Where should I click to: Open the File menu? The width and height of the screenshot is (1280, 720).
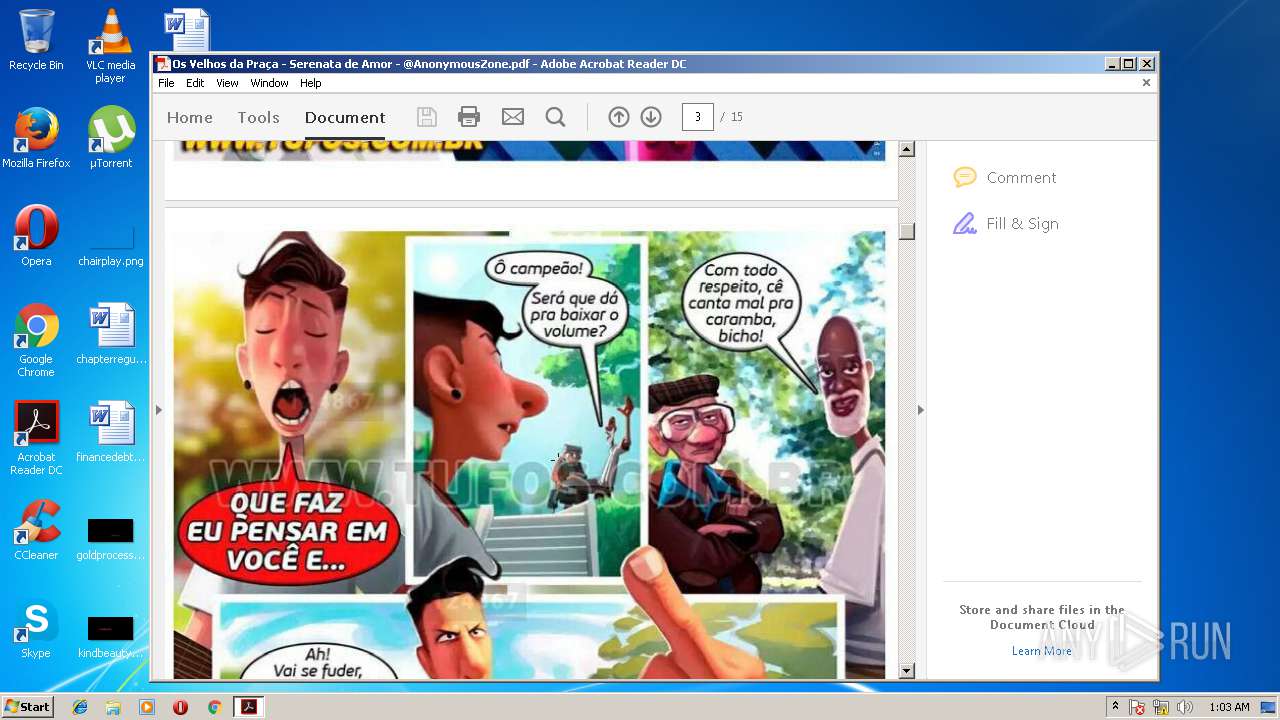(x=166, y=83)
